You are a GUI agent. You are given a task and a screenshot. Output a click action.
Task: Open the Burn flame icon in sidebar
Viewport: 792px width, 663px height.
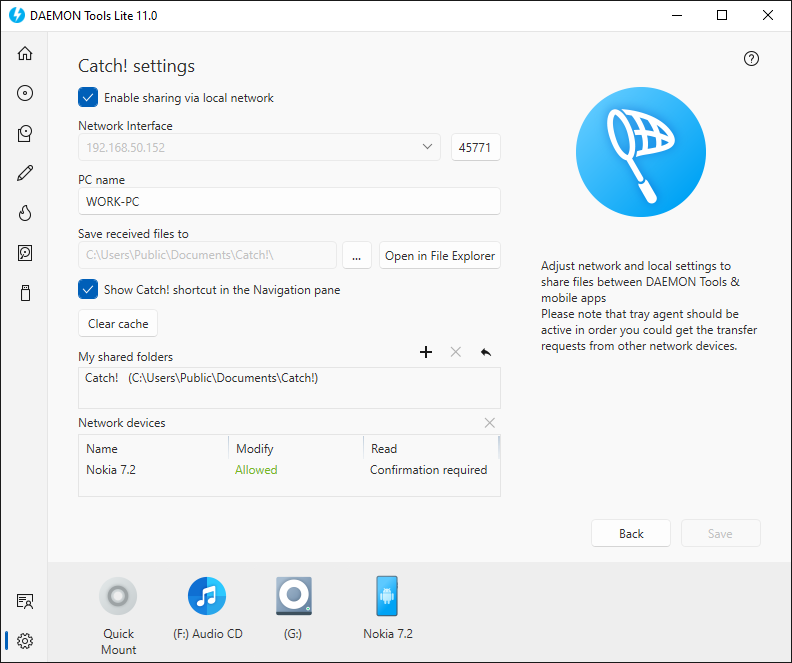25,213
